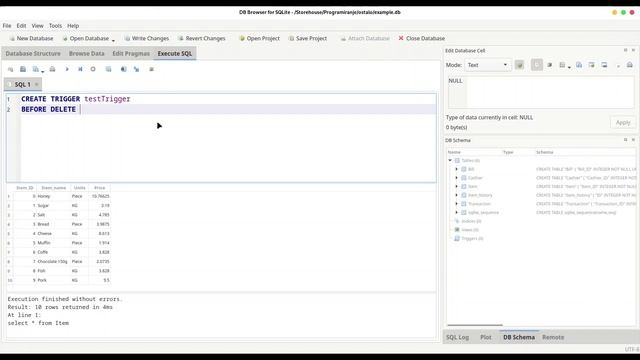Save the results view icon
The image size is (640, 360).
click(108, 69)
